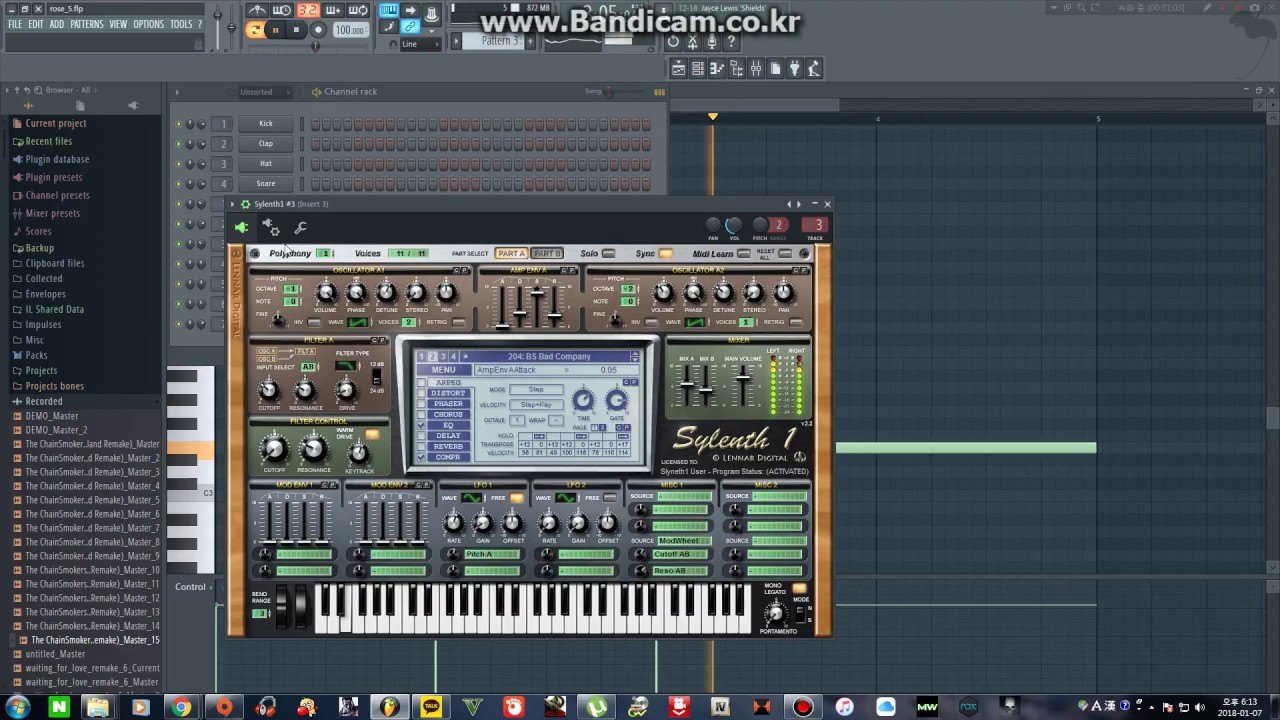The height and width of the screenshot is (720, 1280).
Task: Select the CHORUS effect tab
Action: pos(448,415)
